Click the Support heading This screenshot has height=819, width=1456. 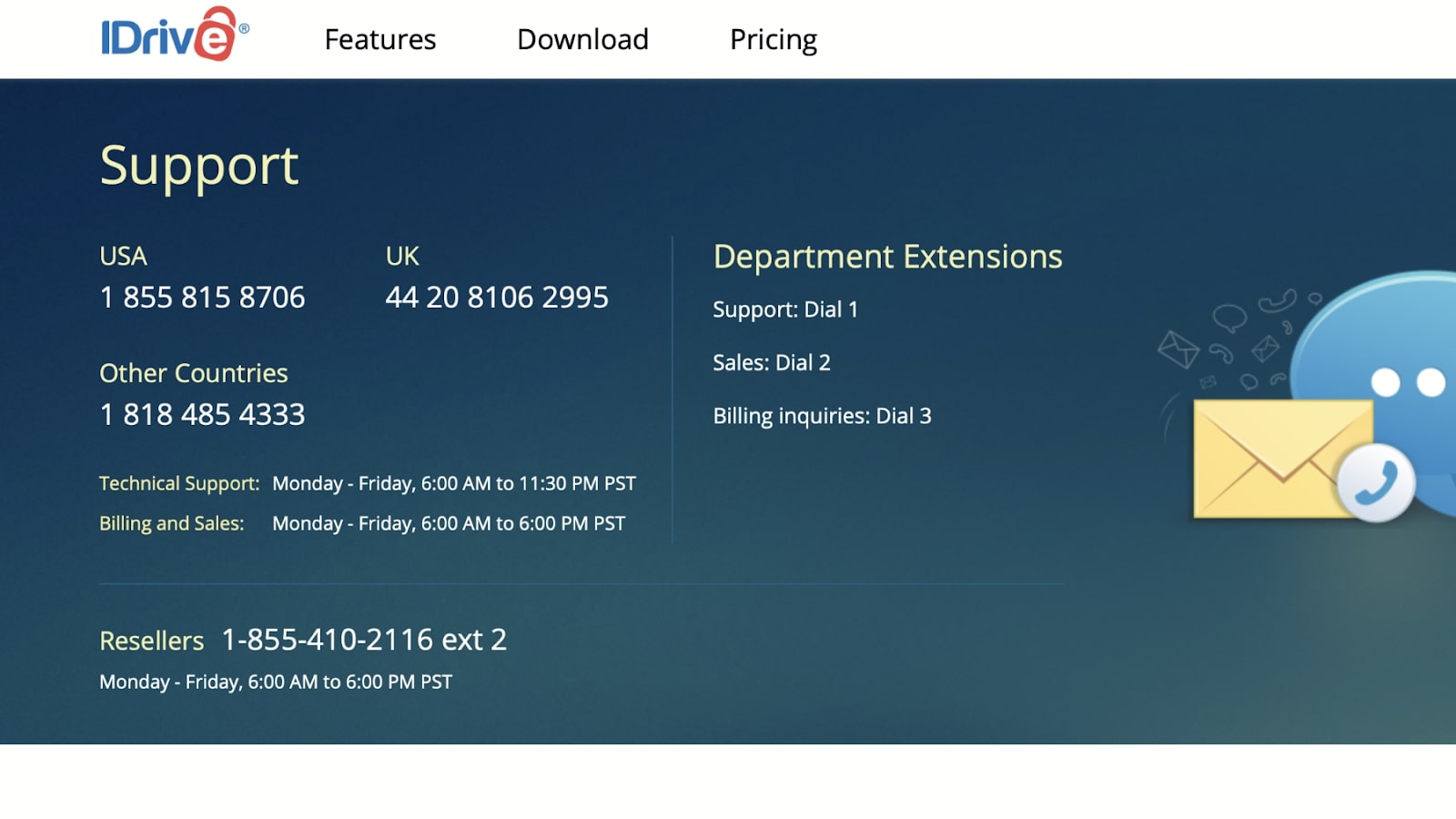[x=199, y=166]
